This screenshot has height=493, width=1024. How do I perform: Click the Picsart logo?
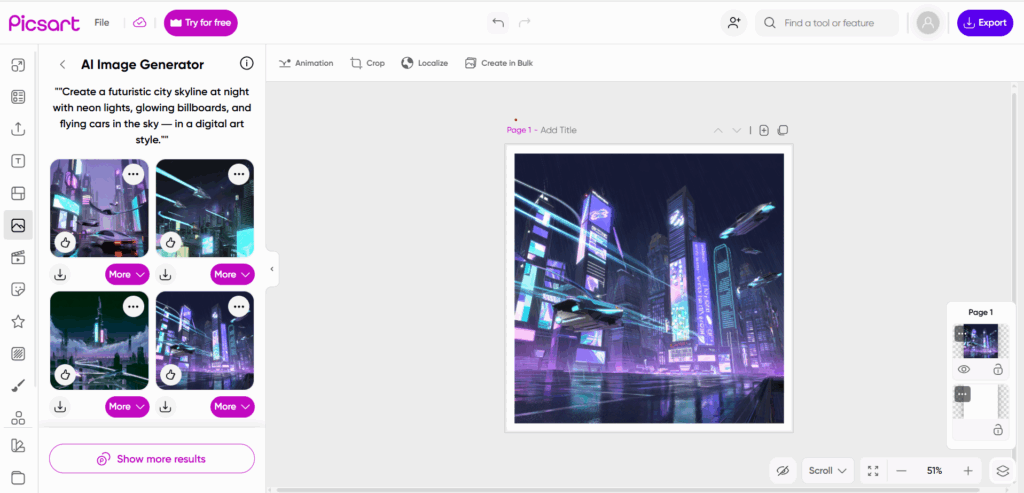point(44,23)
